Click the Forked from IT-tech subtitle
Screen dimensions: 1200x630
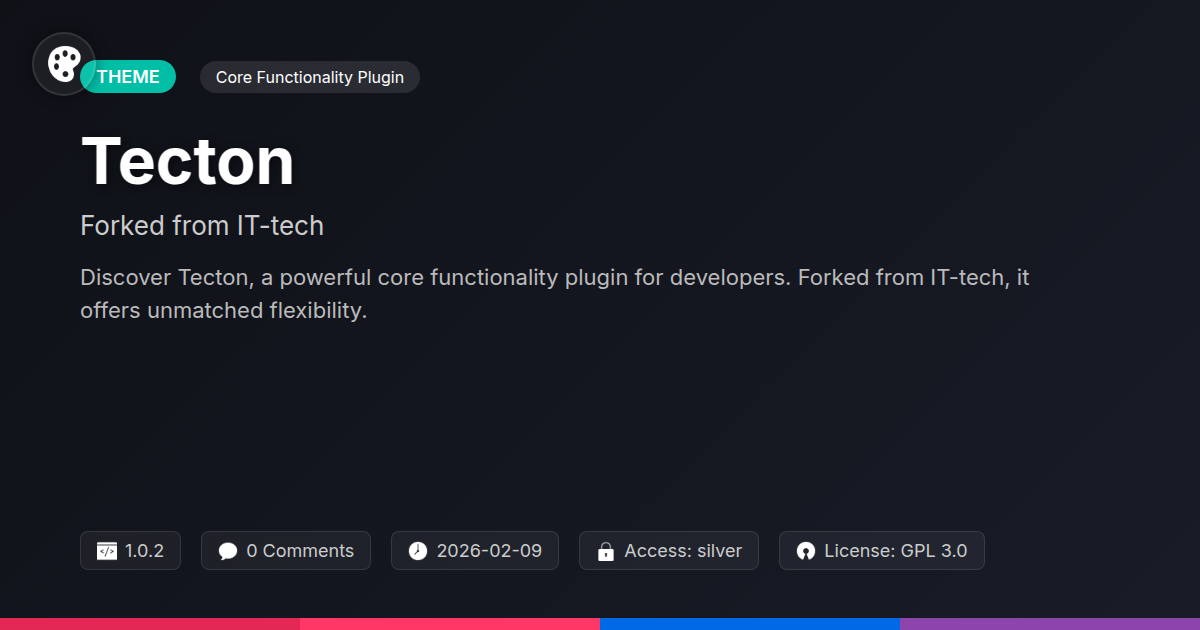coord(202,226)
